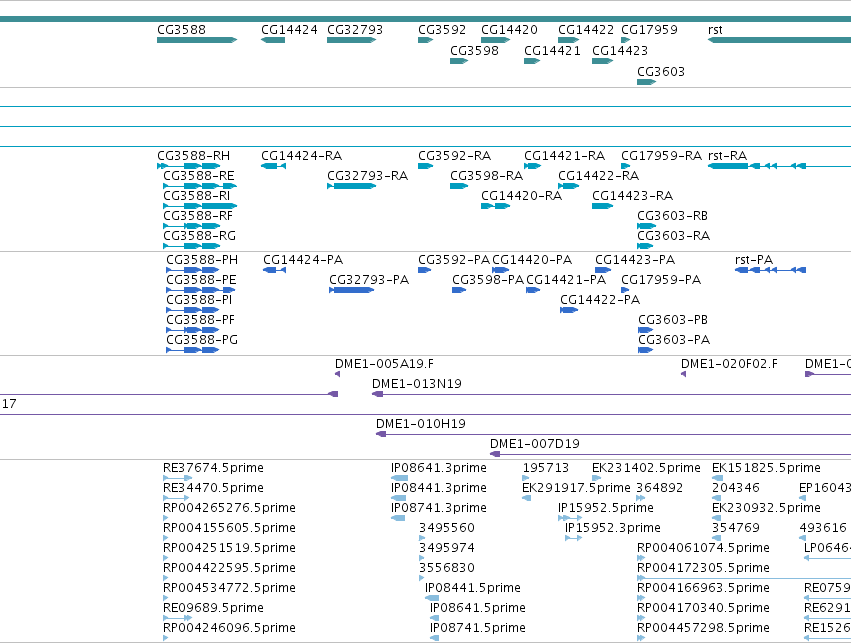Select the CG14420 gene
Screen dimensions: 851x643
(x=496, y=40)
